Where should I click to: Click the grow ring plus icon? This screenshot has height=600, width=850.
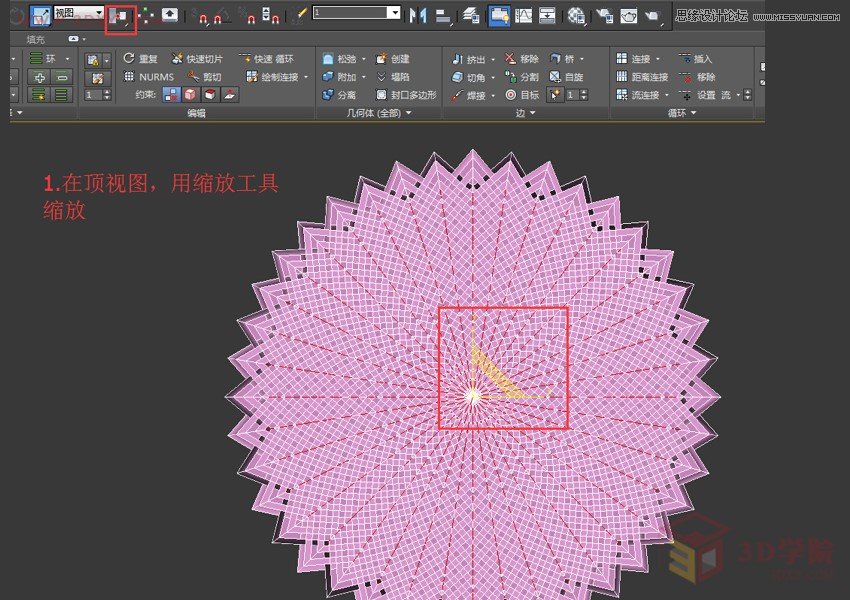39,77
